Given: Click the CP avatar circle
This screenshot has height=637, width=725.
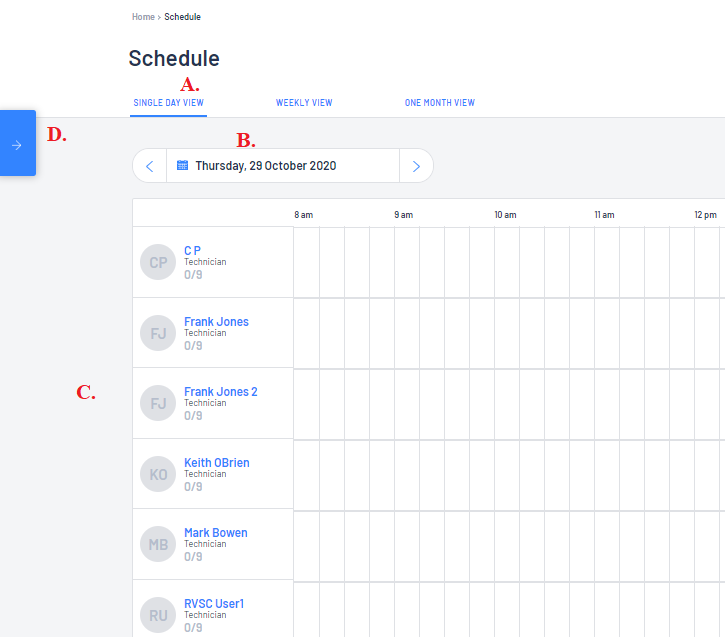Looking at the screenshot, I should point(158,262).
